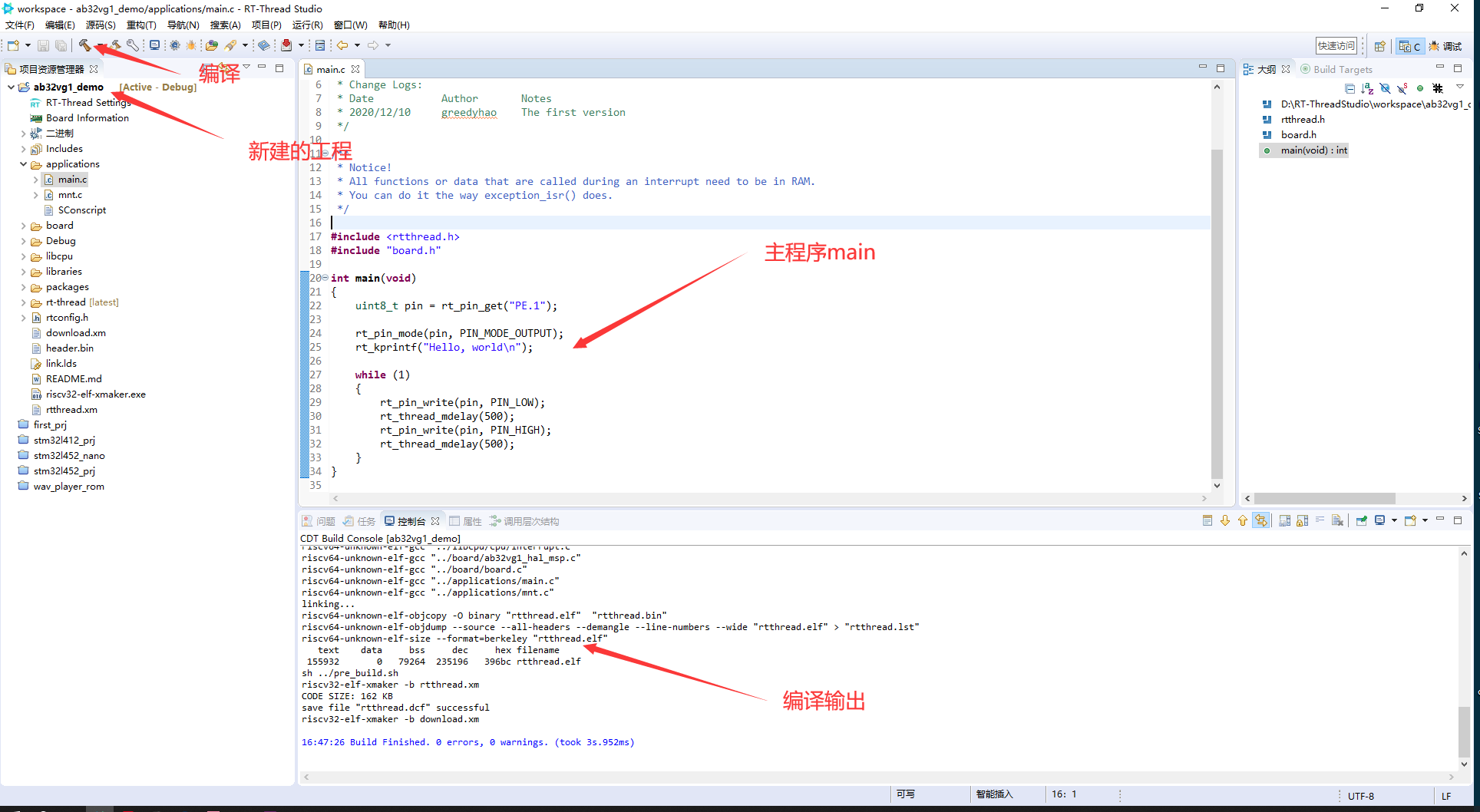Viewport: 1480px width, 812px height.
Task: Collapse the ab32vg1_demo project node
Action: (11, 87)
